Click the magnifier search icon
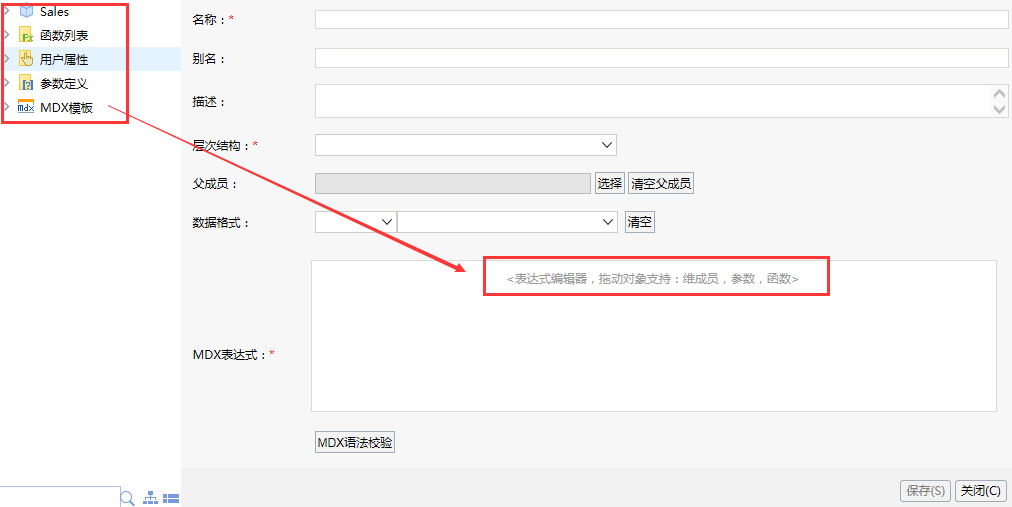 128,497
